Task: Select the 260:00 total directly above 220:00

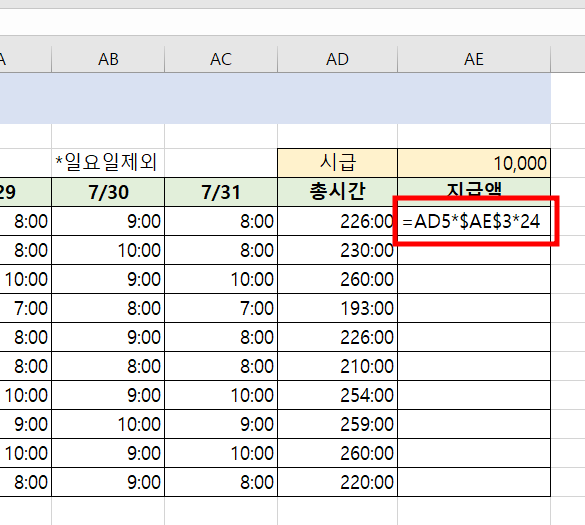Action: click(x=337, y=453)
